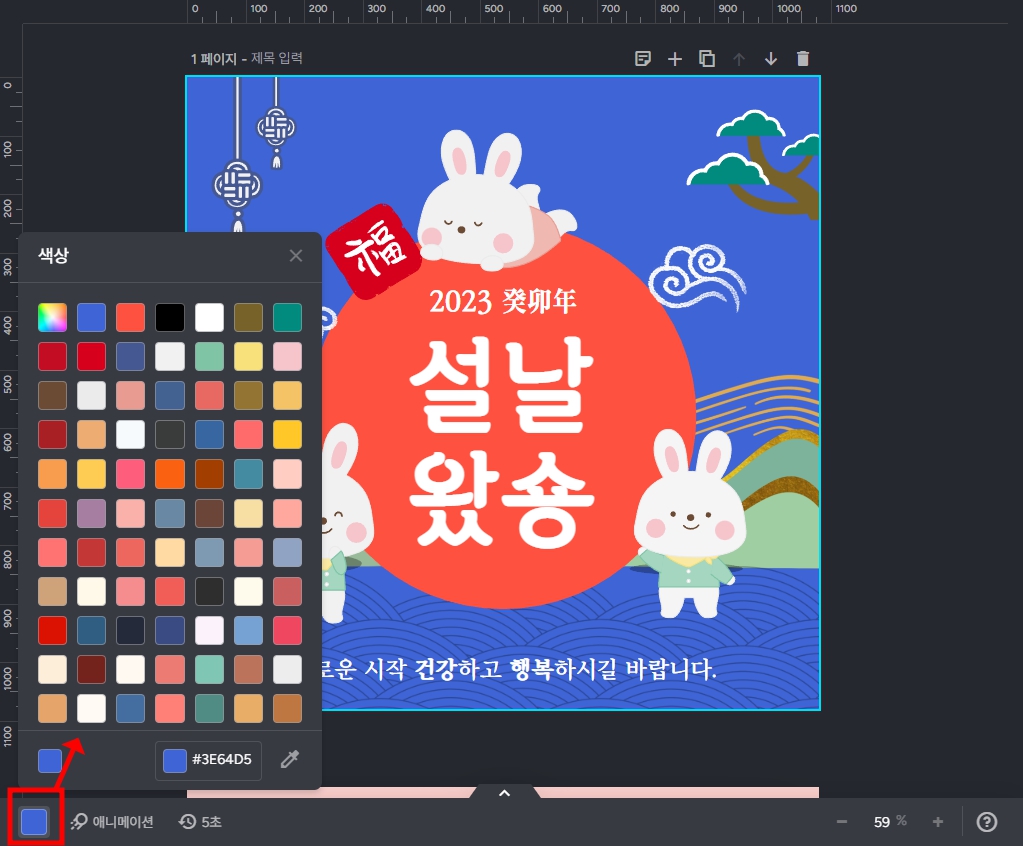Zoom out using the minus icon
Image resolution: width=1023 pixels, height=846 pixels.
point(841,822)
